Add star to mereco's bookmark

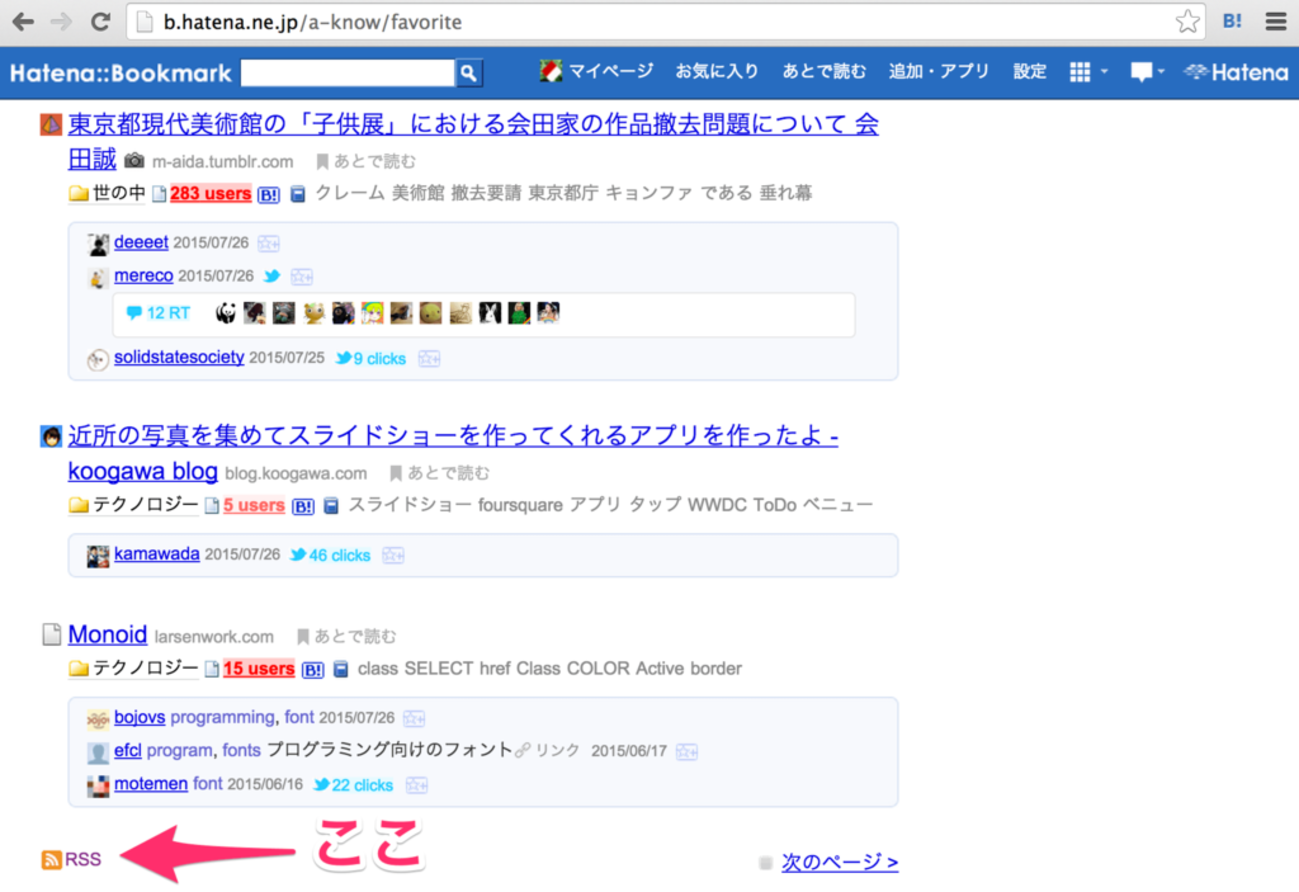303,277
